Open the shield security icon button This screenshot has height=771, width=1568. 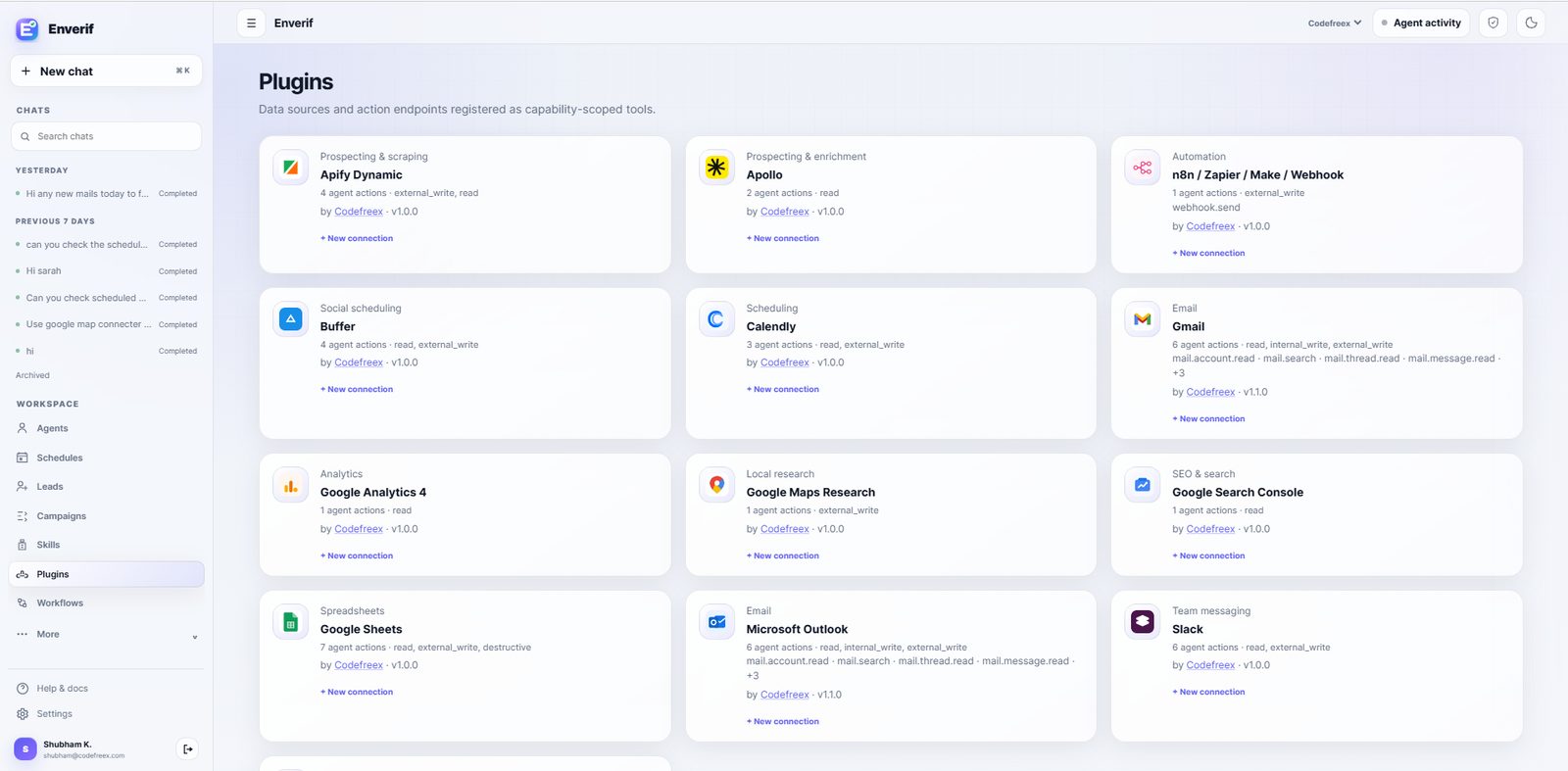tap(1493, 24)
